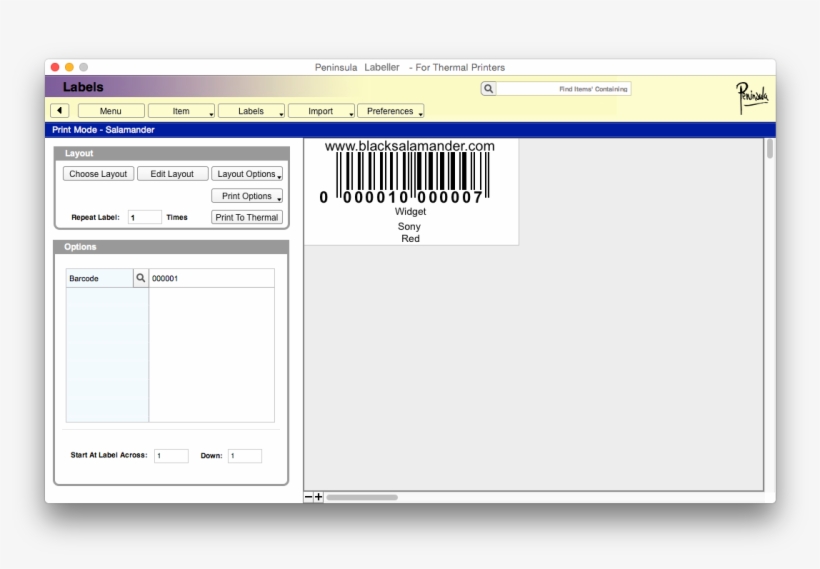Click the Repeat Label times field

[145, 217]
